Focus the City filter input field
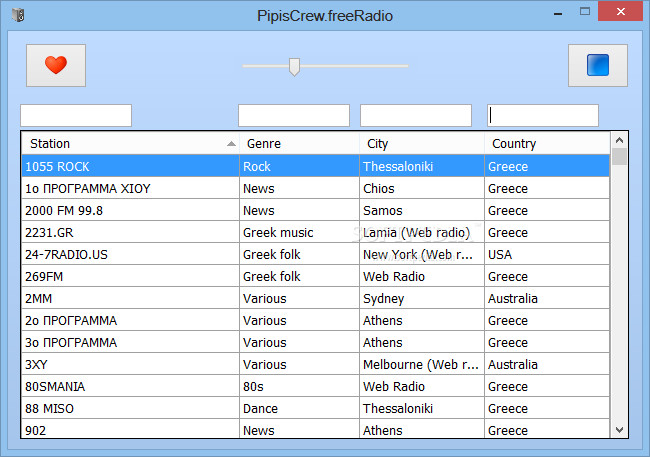This screenshot has height=457, width=650. click(x=416, y=115)
